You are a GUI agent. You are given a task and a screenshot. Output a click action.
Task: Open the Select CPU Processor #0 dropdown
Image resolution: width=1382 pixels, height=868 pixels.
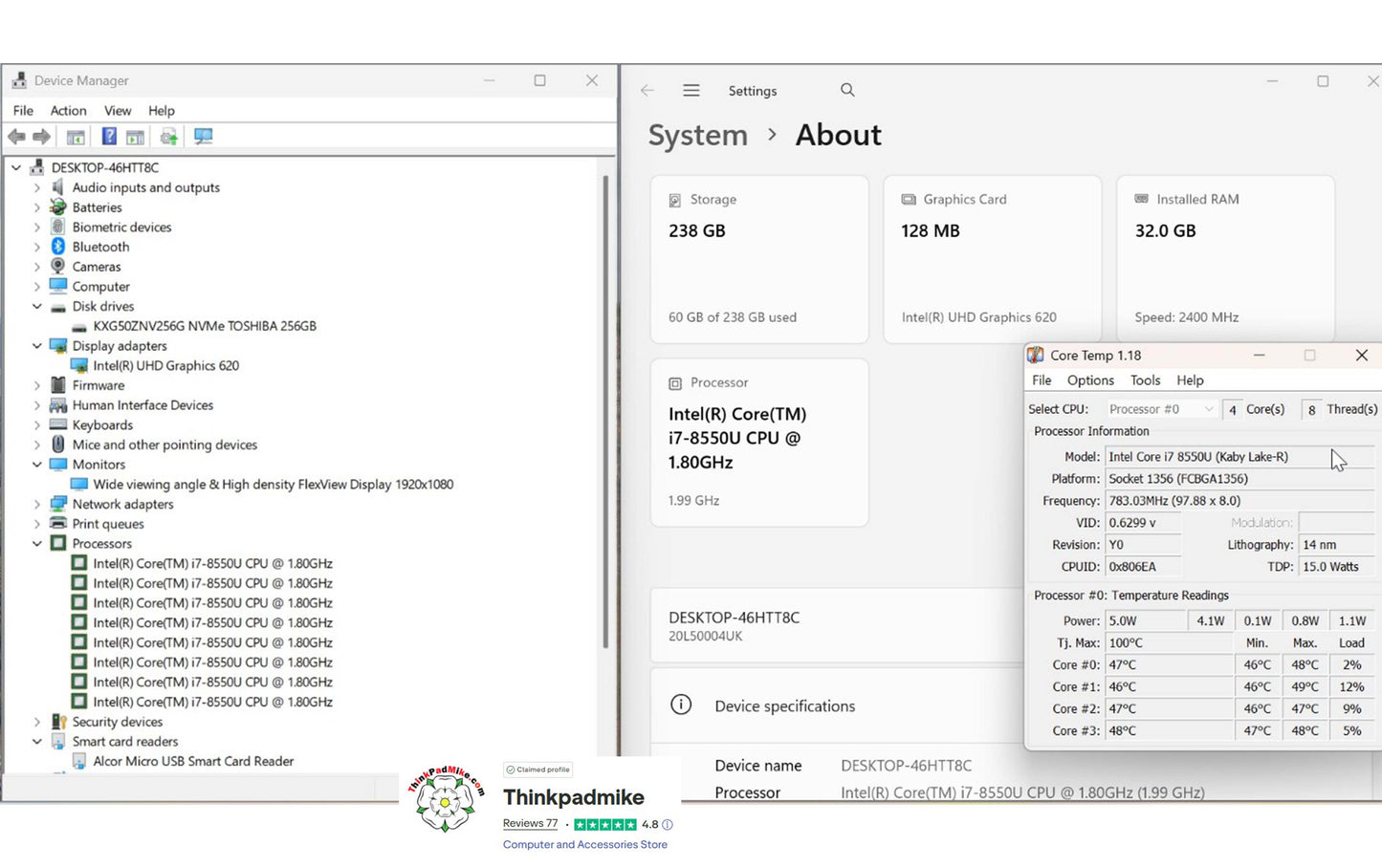click(x=1160, y=409)
